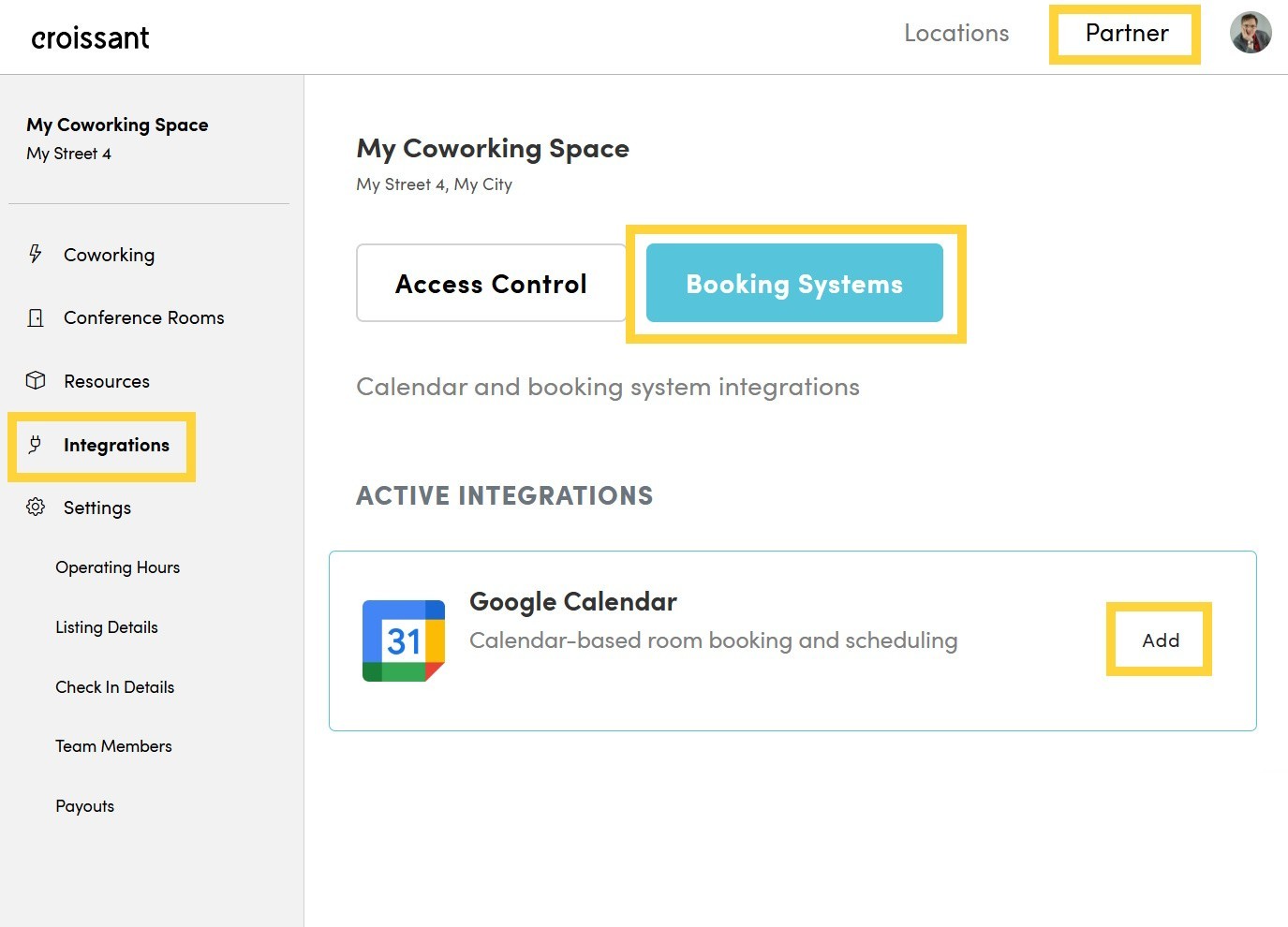
Task: Select the Integrations plug icon
Action: tap(35, 445)
